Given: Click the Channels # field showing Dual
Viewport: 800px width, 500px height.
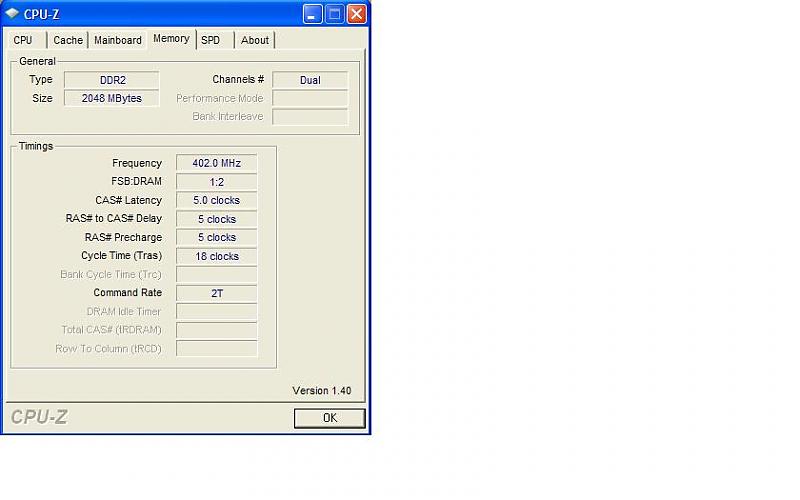Looking at the screenshot, I should pyautogui.click(x=310, y=80).
